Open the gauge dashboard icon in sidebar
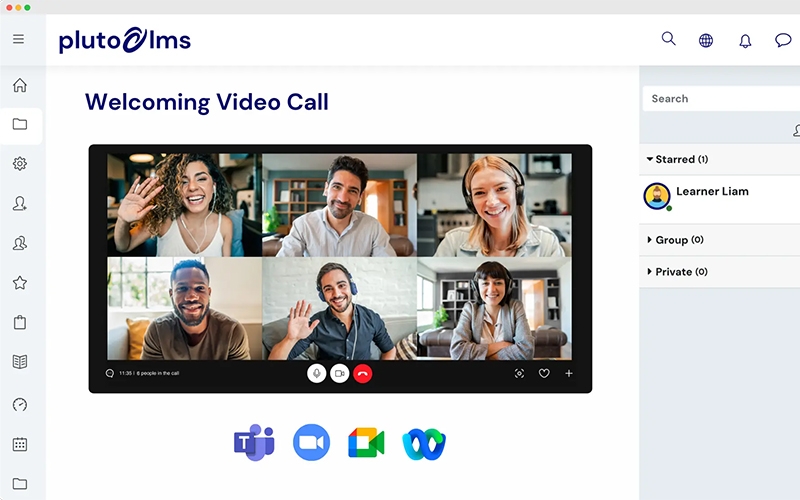 [20, 405]
